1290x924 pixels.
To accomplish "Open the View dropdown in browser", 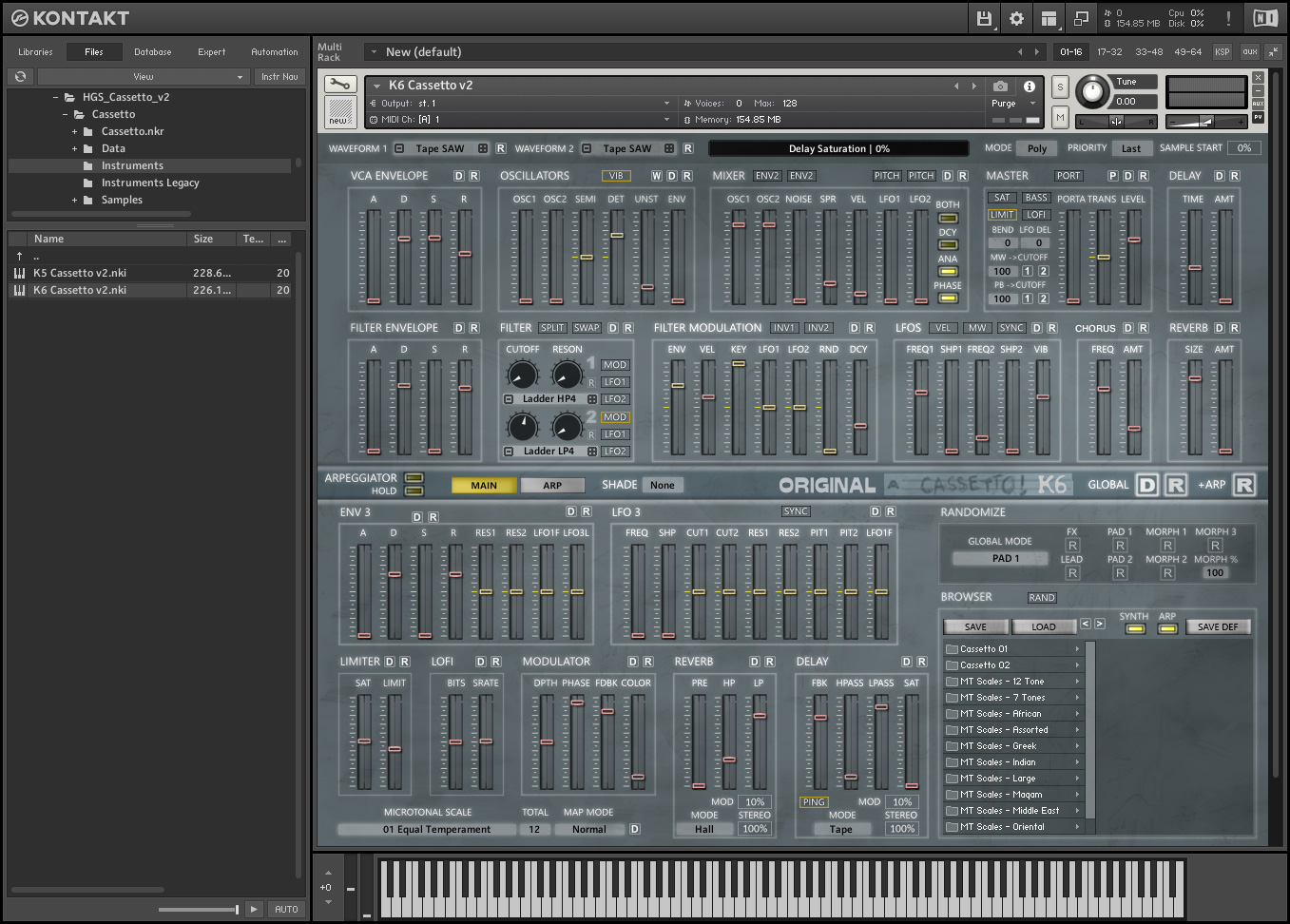I will point(144,76).
